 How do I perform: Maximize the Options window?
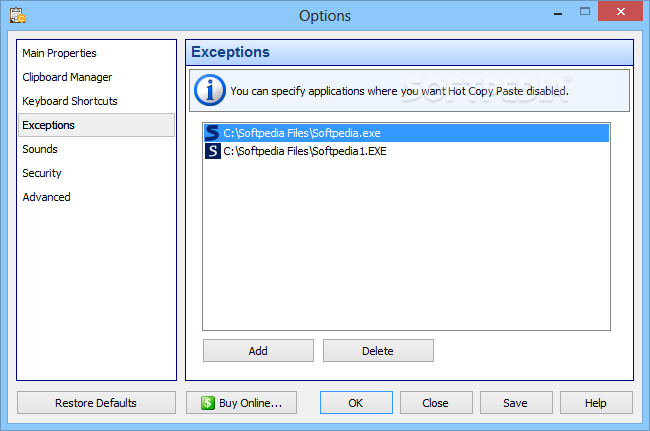click(x=585, y=12)
